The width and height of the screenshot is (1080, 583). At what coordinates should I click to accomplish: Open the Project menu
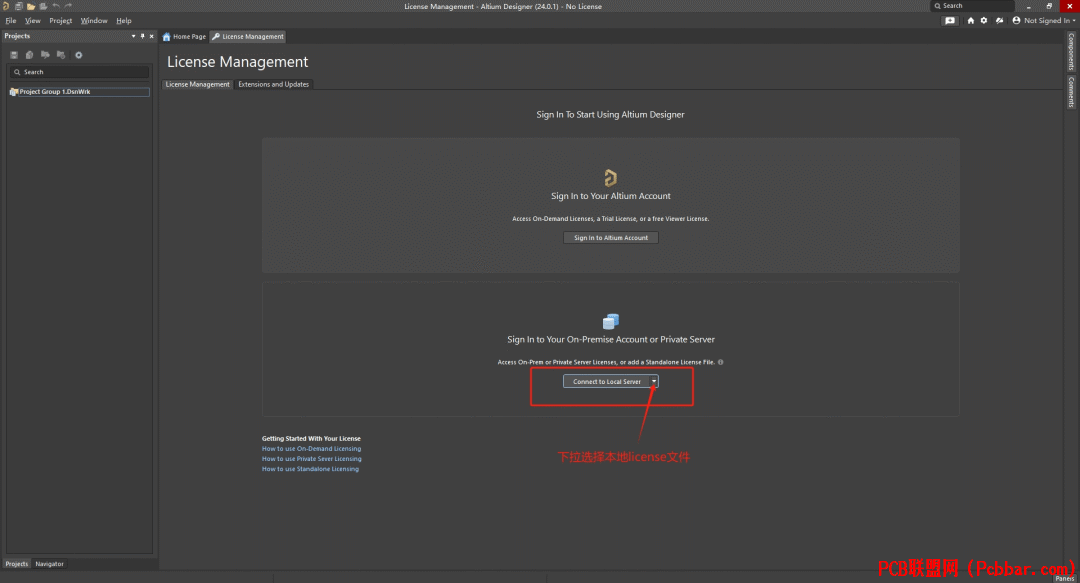[61, 21]
